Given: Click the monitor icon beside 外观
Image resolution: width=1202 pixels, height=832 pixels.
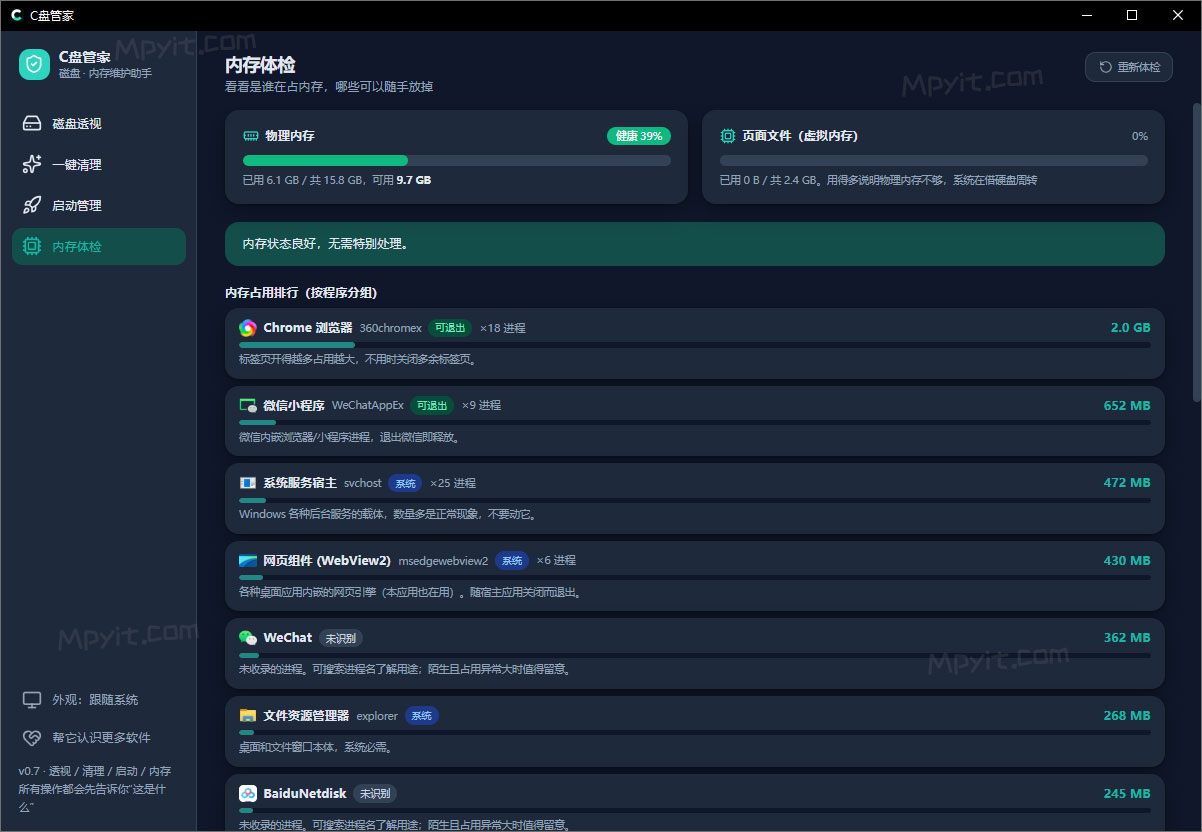Looking at the screenshot, I should tap(32, 700).
